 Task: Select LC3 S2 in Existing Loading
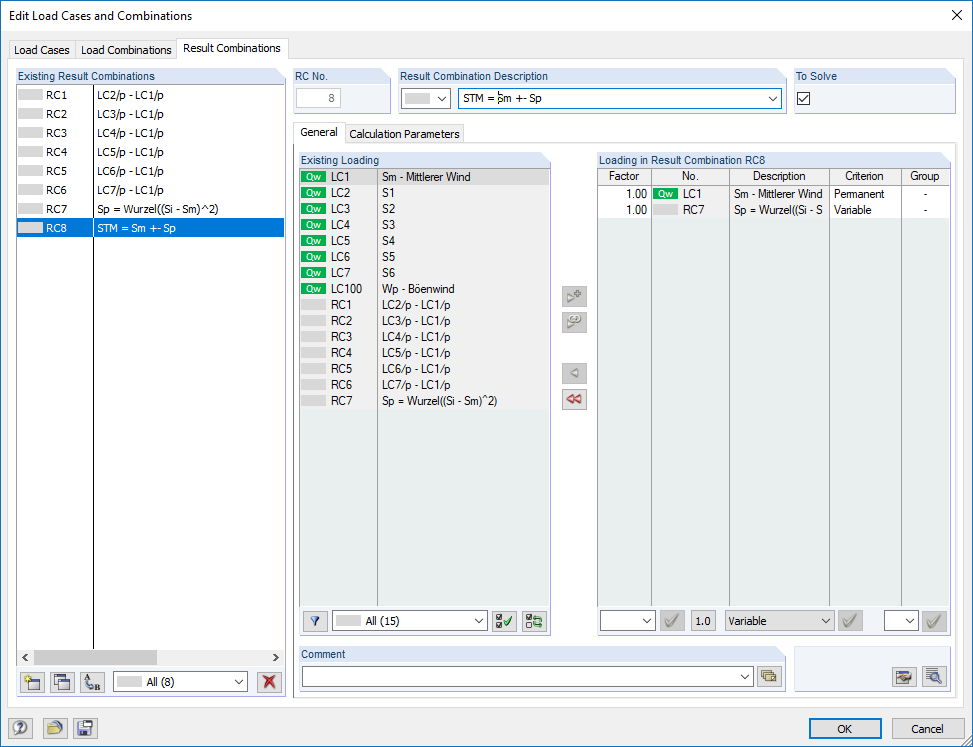tap(424, 209)
